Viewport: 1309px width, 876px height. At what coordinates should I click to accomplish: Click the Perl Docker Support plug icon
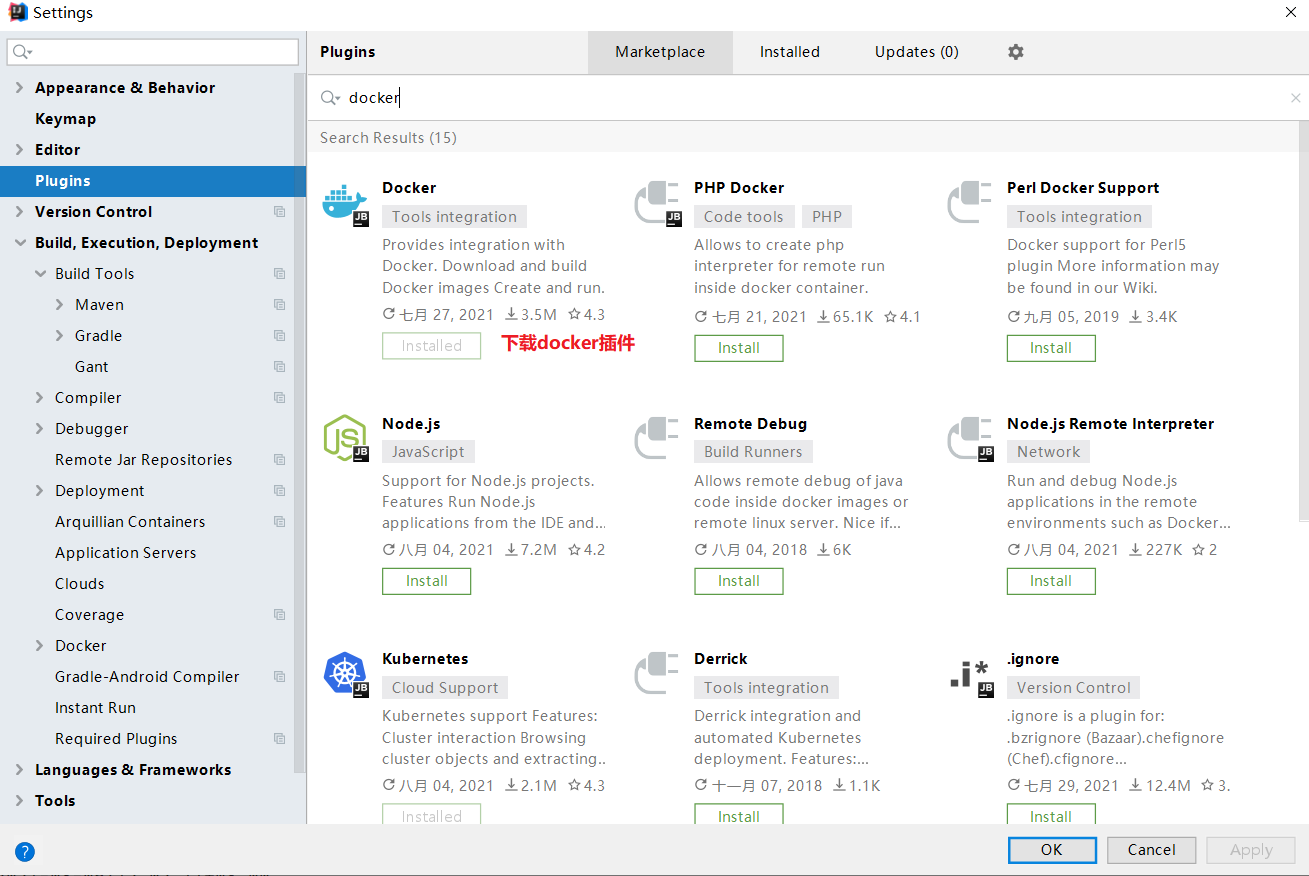(x=970, y=204)
